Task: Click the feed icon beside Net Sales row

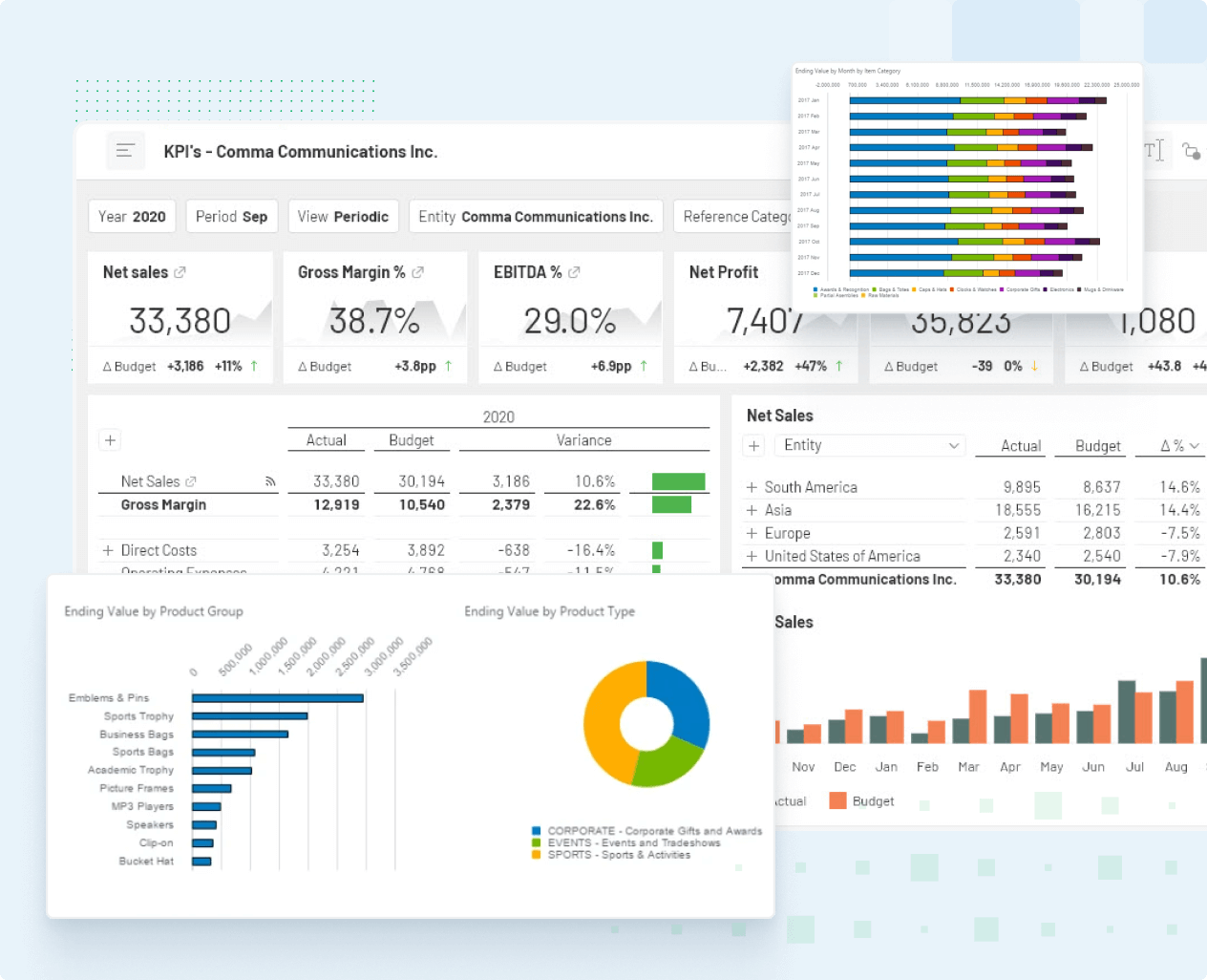Action: pos(270,480)
